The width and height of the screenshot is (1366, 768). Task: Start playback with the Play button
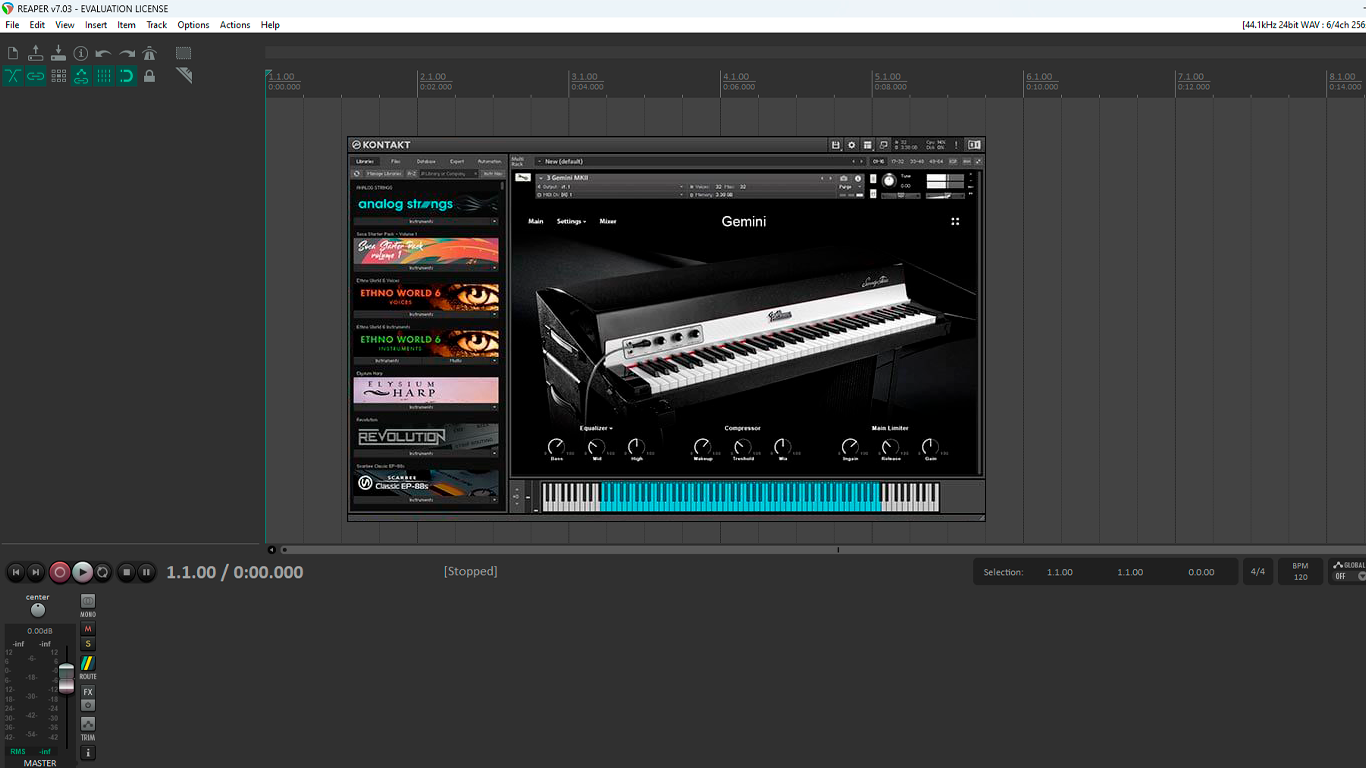click(82, 572)
